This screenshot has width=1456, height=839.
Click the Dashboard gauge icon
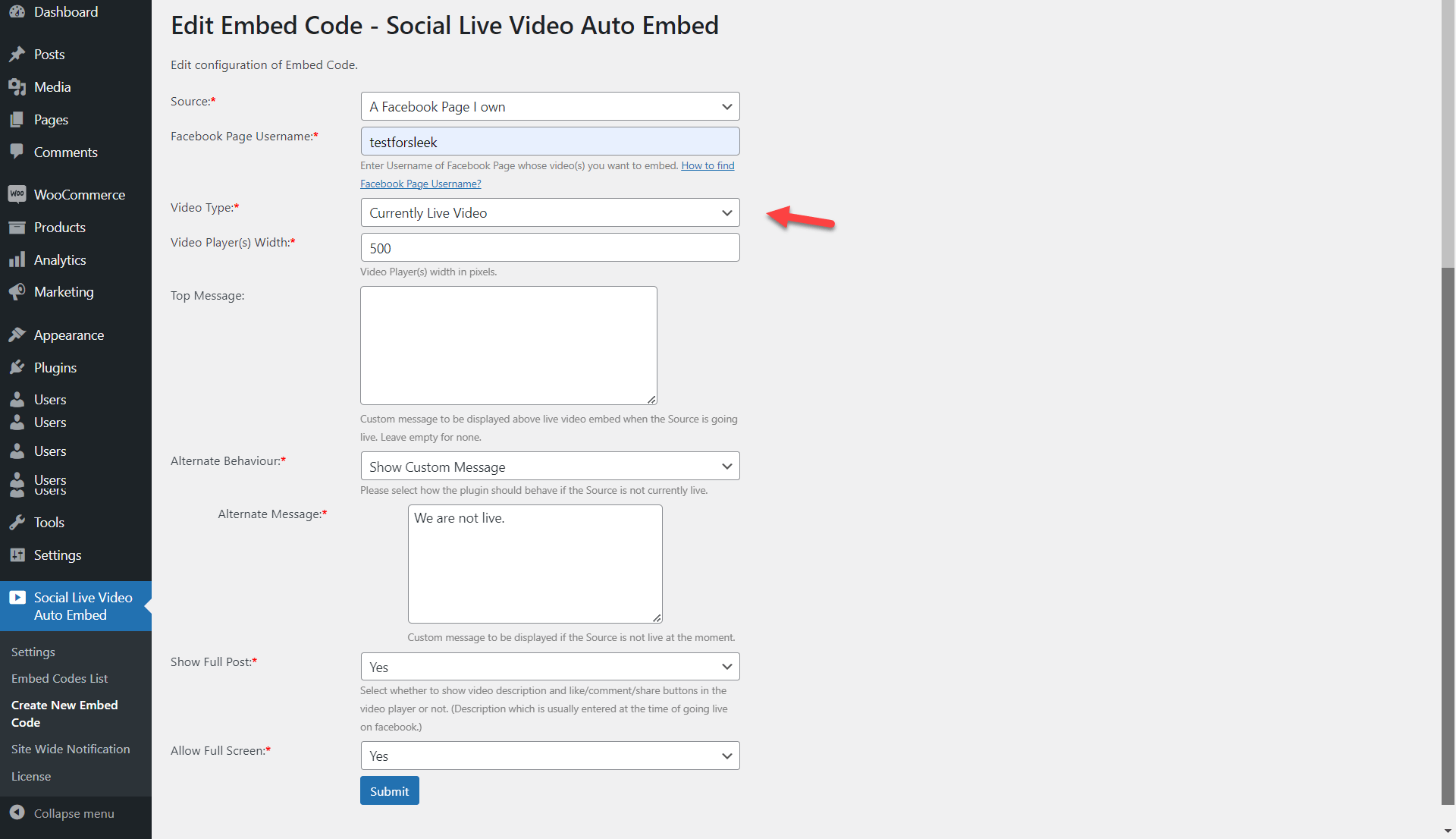click(x=17, y=12)
